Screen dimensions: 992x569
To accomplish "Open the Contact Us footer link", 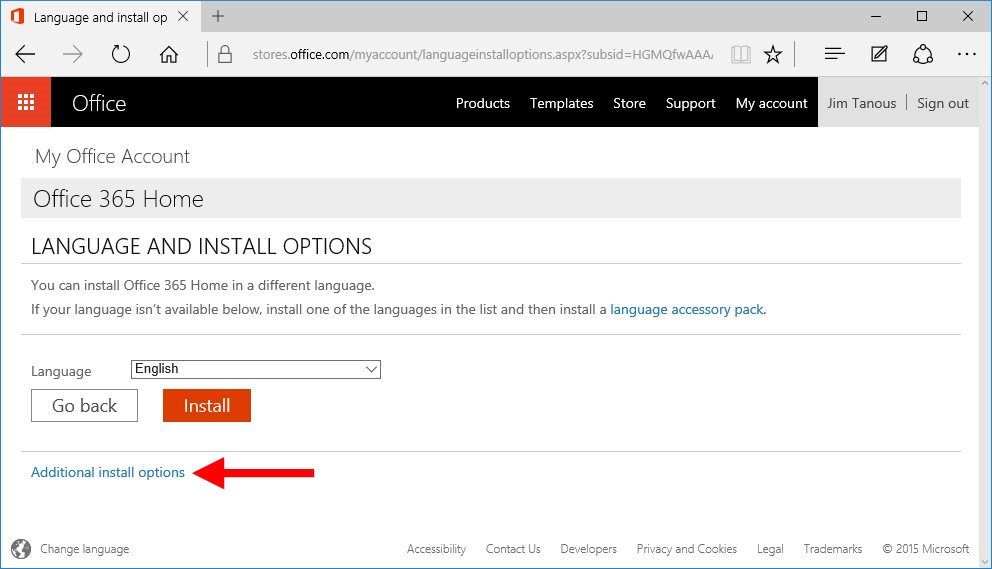I will coord(512,549).
